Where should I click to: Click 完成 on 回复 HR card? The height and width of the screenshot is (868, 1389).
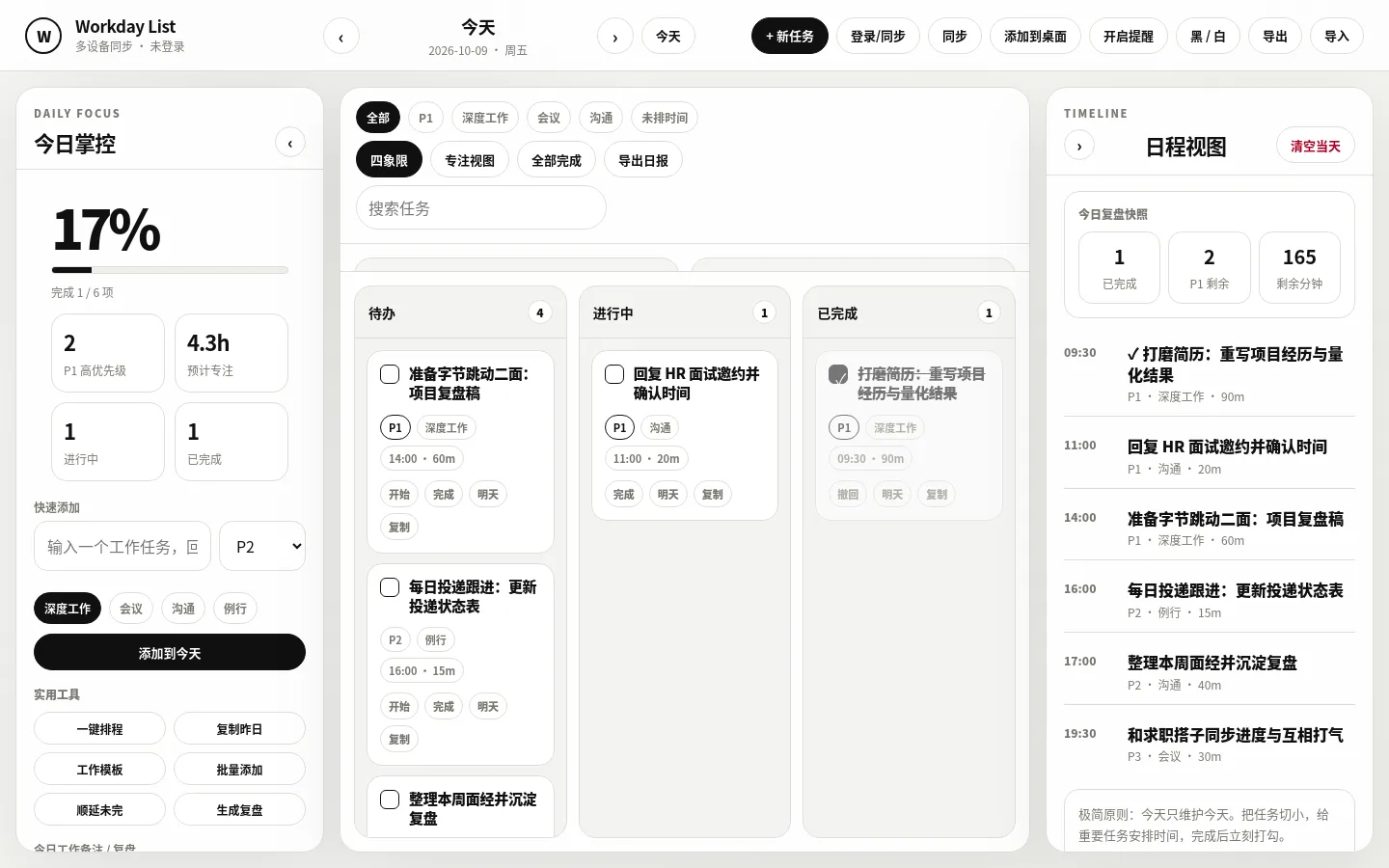(624, 494)
